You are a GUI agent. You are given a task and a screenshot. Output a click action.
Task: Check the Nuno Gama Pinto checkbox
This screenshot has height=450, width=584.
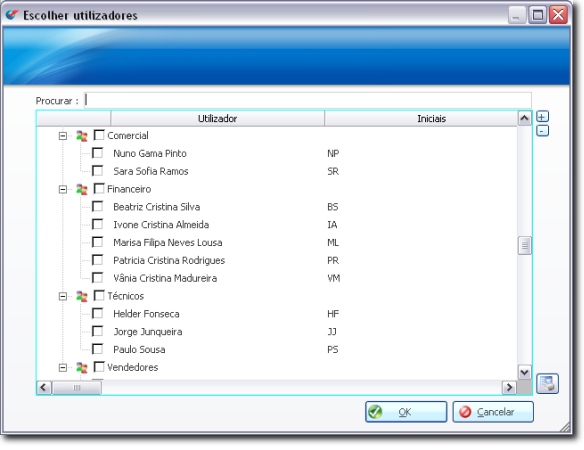[x=98, y=153]
